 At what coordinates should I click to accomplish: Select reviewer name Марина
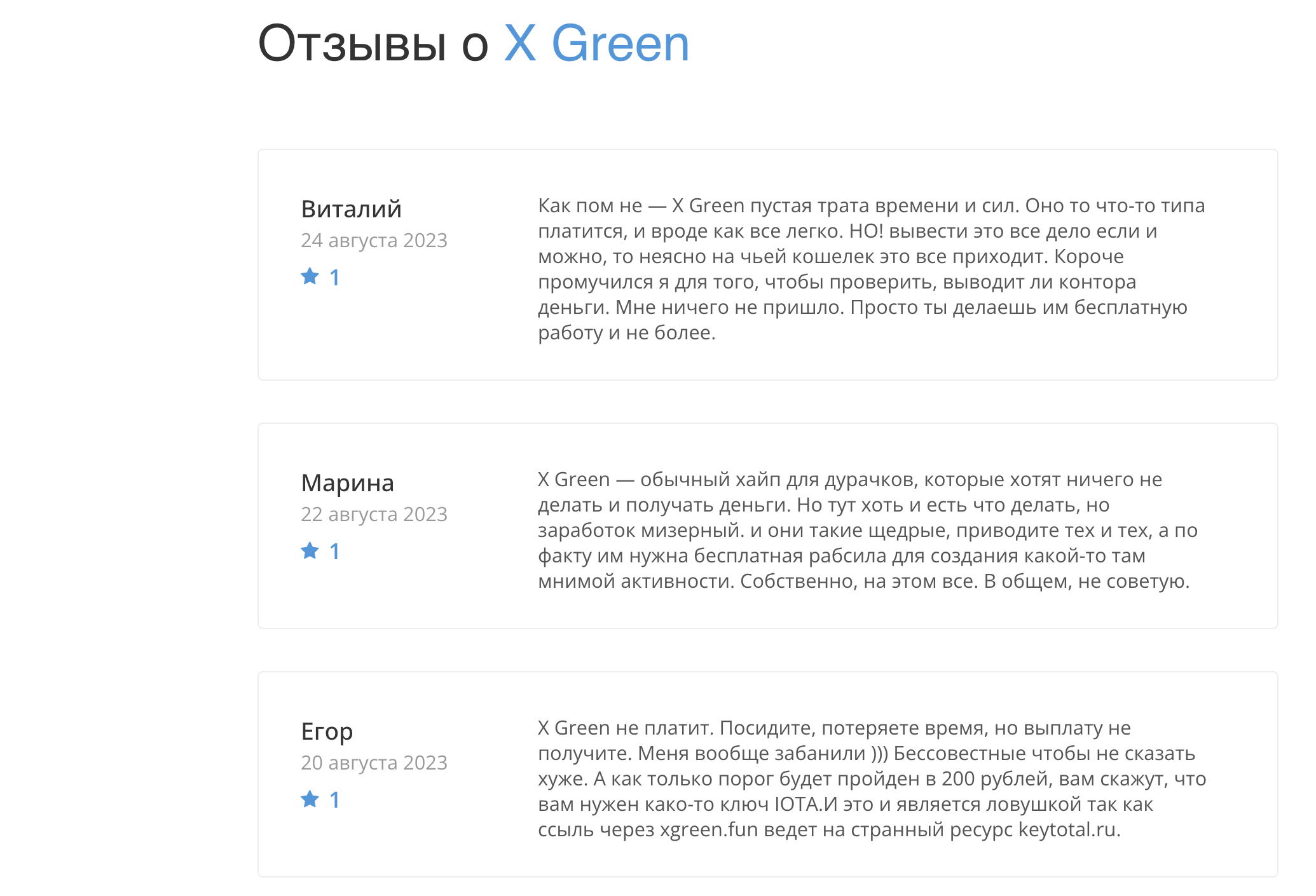tap(348, 483)
